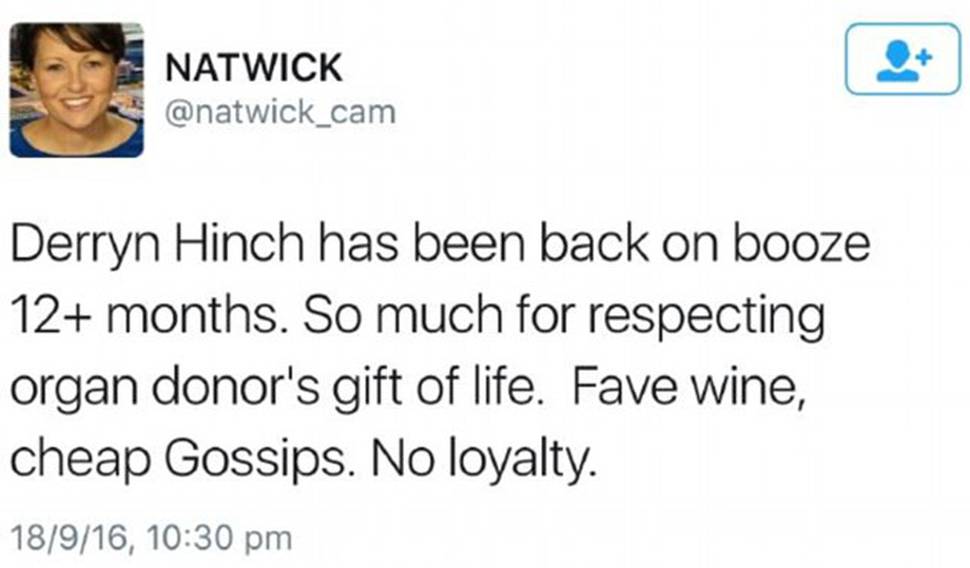This screenshot has height=568, width=970.
Task: Open the NATWICK profile photo
Action: 77,90
